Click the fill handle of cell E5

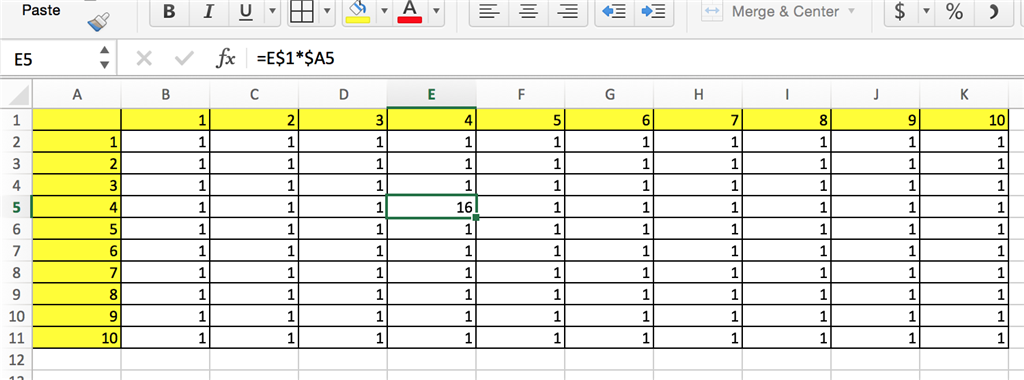click(x=476, y=217)
